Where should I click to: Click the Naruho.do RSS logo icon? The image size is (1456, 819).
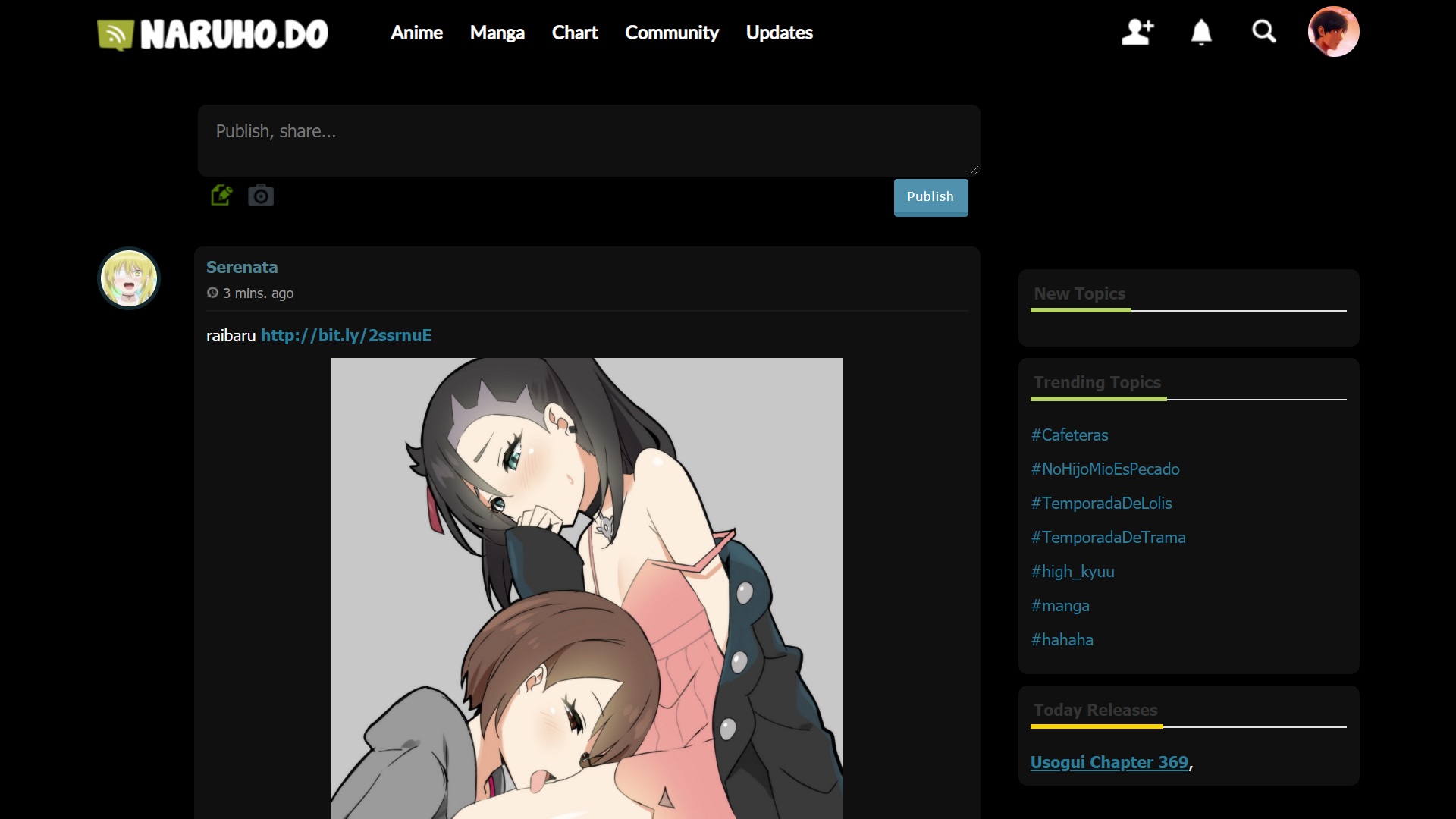pyautogui.click(x=115, y=34)
